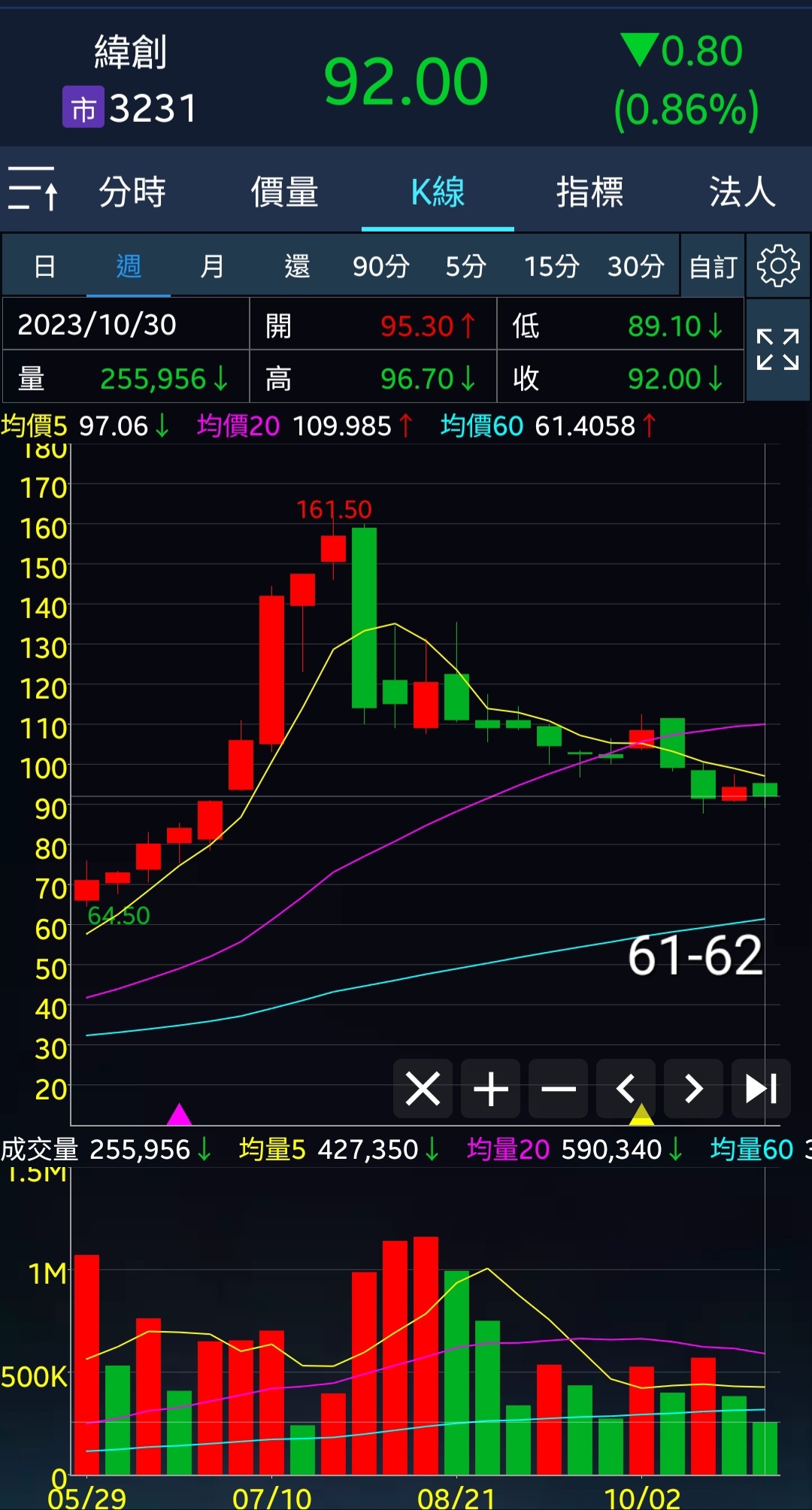Image resolution: width=812 pixels, height=1510 pixels.
Task: Zoom in chart with plus button
Action: pyautogui.click(x=490, y=1088)
